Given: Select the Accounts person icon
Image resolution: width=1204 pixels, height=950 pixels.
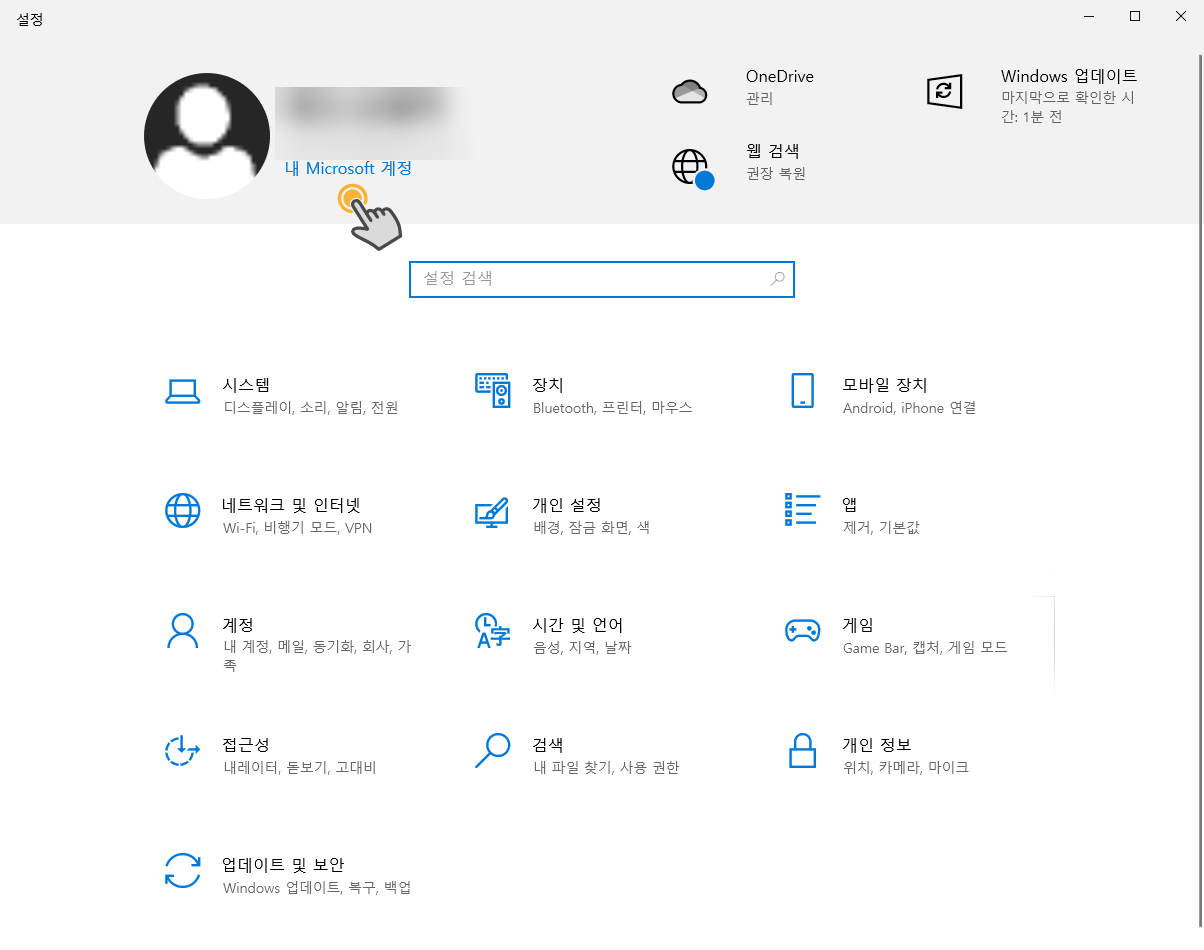Looking at the screenshot, I should coord(182,631).
